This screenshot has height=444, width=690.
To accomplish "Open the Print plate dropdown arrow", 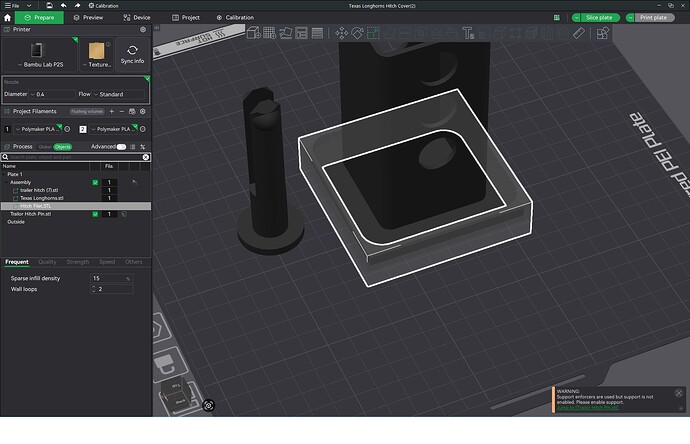I will (x=630, y=18).
